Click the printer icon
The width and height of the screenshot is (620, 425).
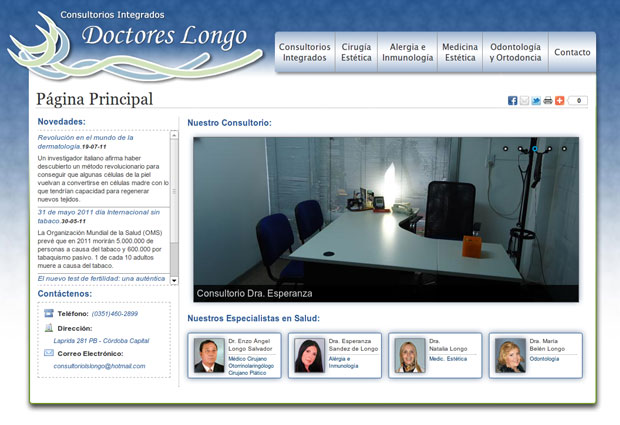(x=548, y=100)
